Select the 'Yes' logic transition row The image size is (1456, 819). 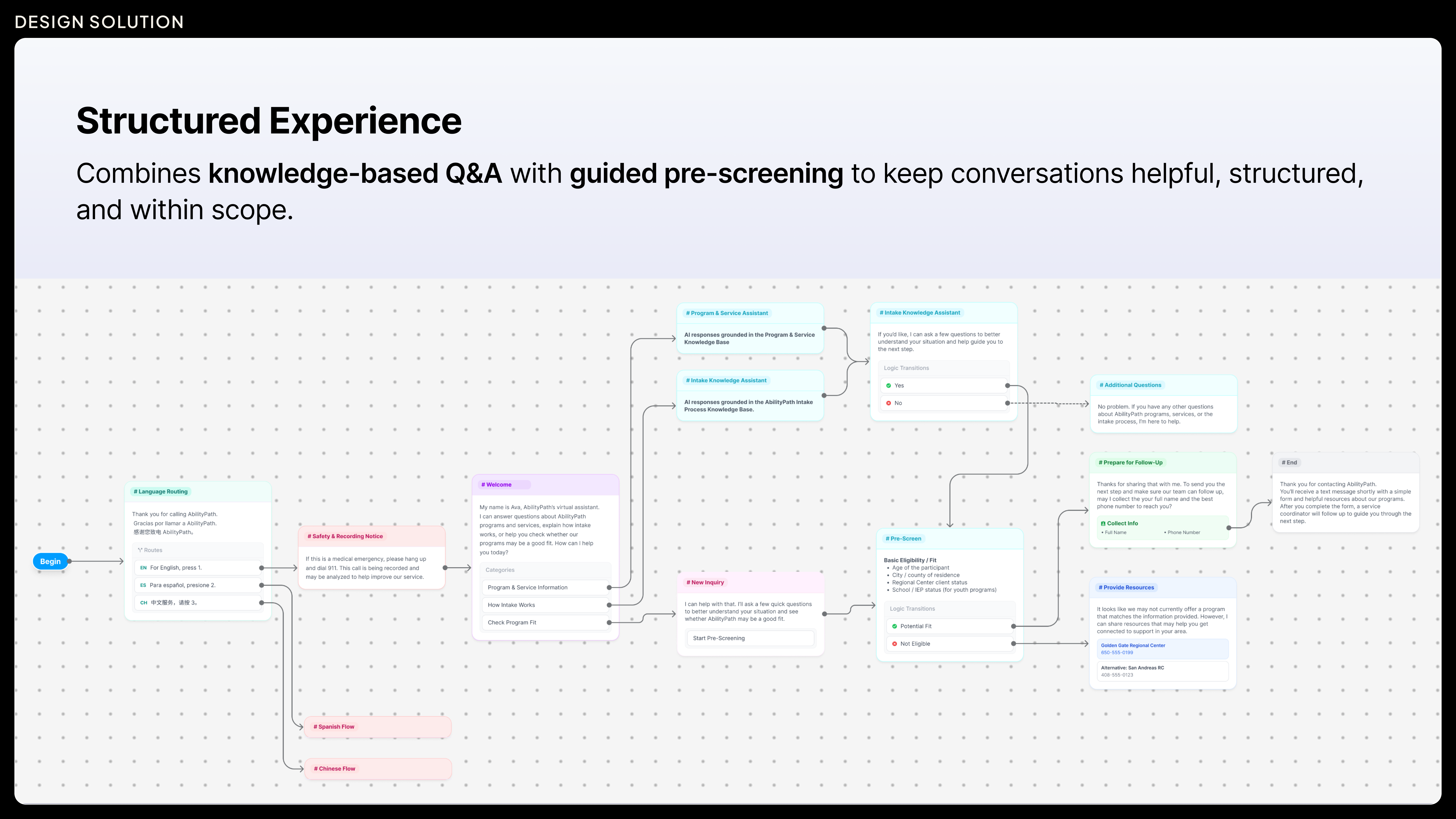click(x=944, y=385)
